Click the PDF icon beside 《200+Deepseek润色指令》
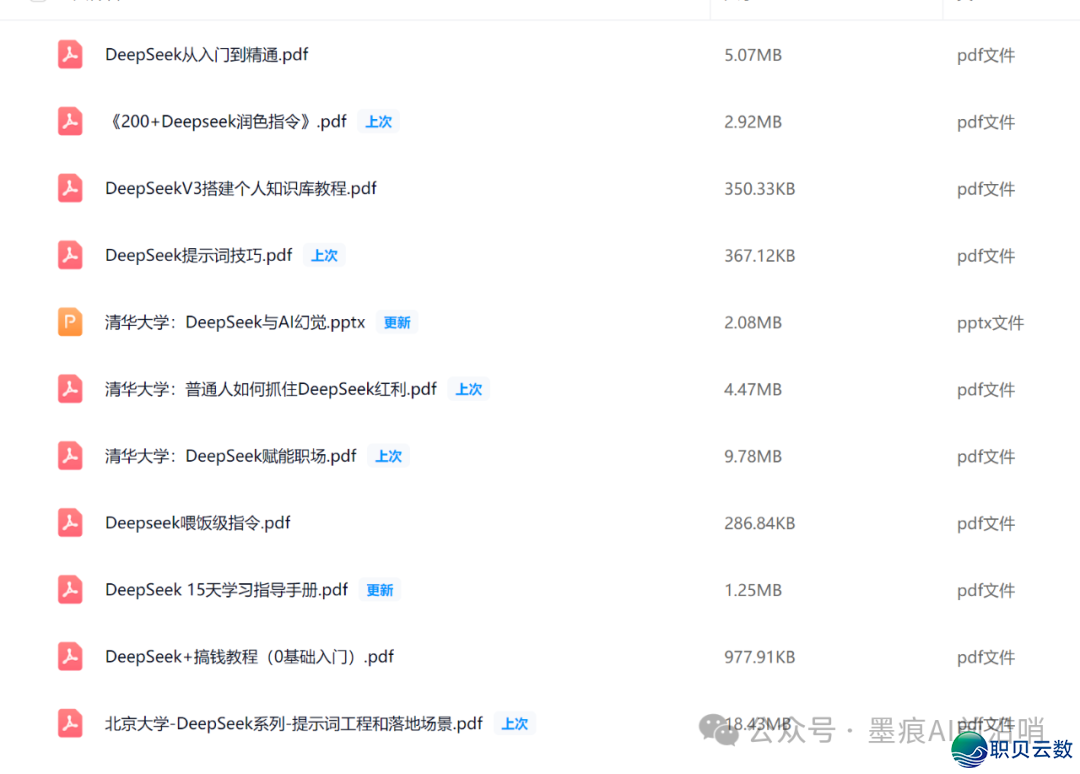This screenshot has height=774, width=1080. (x=70, y=122)
